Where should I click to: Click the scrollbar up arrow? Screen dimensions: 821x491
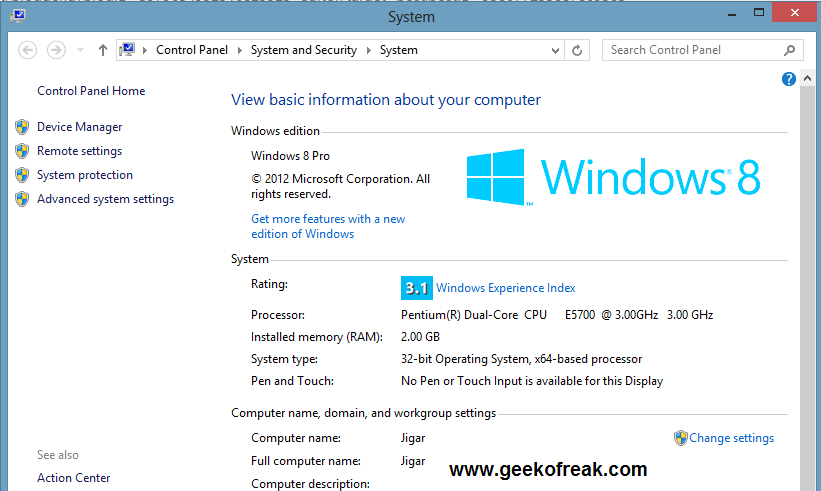pos(807,79)
